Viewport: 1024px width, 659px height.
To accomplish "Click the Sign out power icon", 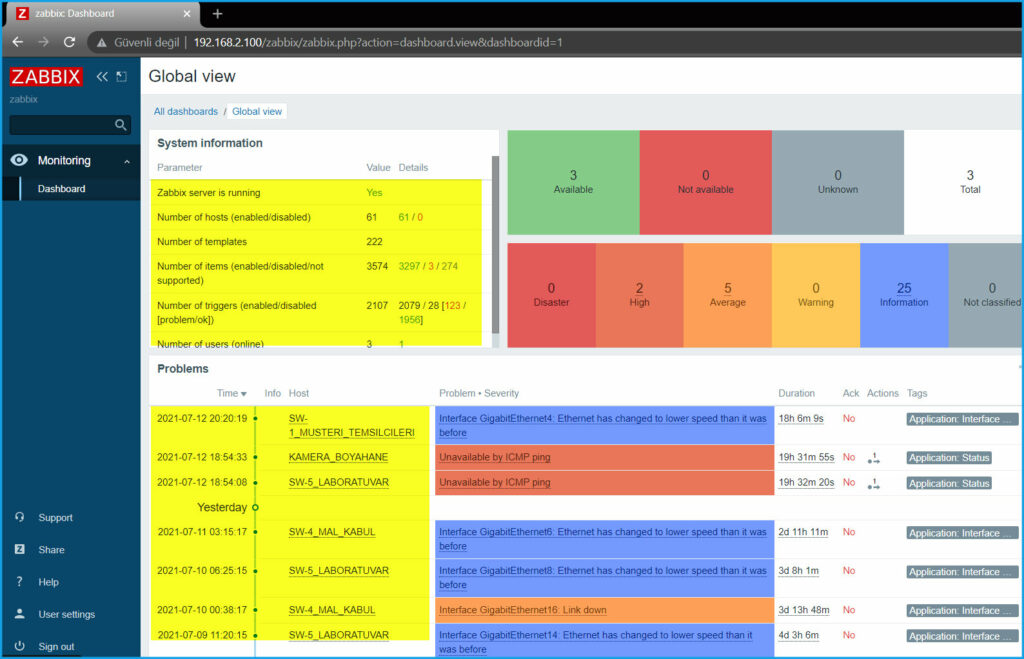I will tap(20, 646).
